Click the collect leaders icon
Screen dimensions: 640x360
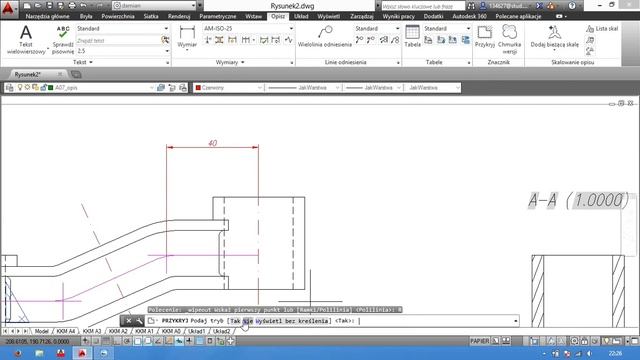pyautogui.click(x=395, y=40)
